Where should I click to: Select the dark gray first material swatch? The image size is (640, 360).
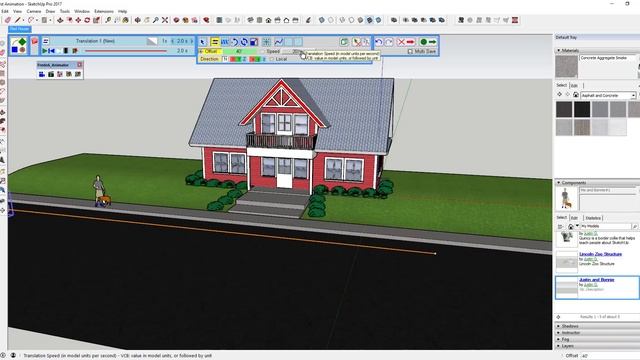pyautogui.click(x=564, y=109)
